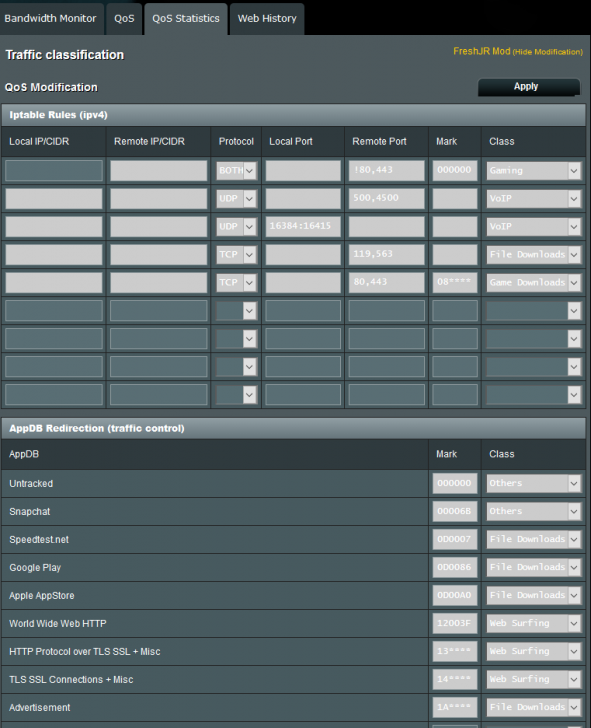The height and width of the screenshot is (728, 591).
Task: Open the BOTH protocol dropdown
Action: pyautogui.click(x=236, y=171)
